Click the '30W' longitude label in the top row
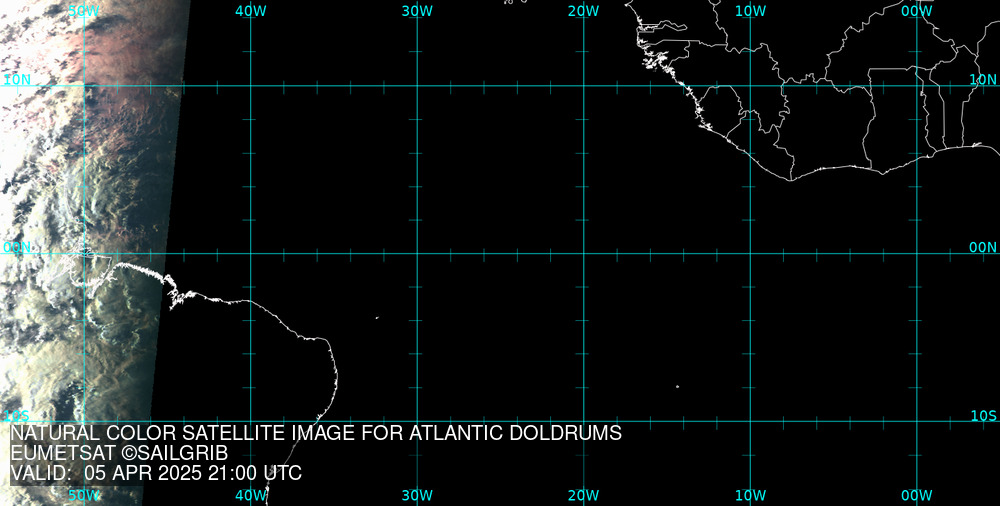 click(418, 11)
